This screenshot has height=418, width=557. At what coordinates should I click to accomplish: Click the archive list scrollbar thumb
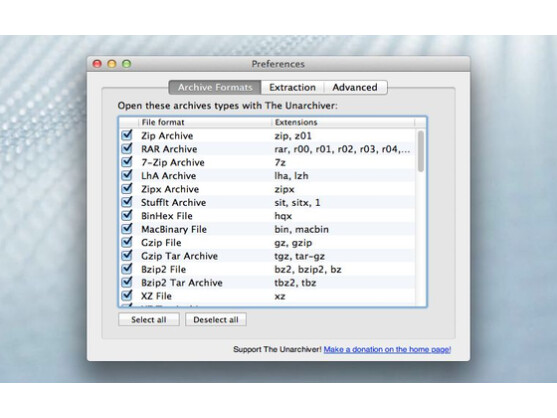click(421, 151)
